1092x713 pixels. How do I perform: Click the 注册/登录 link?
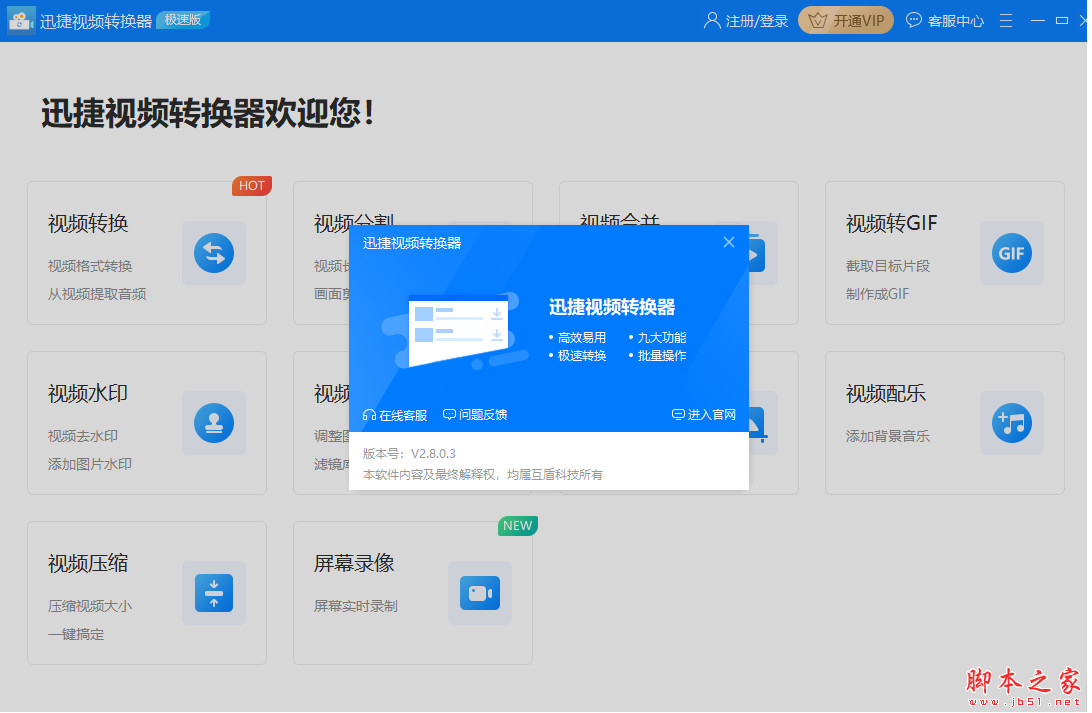(756, 20)
